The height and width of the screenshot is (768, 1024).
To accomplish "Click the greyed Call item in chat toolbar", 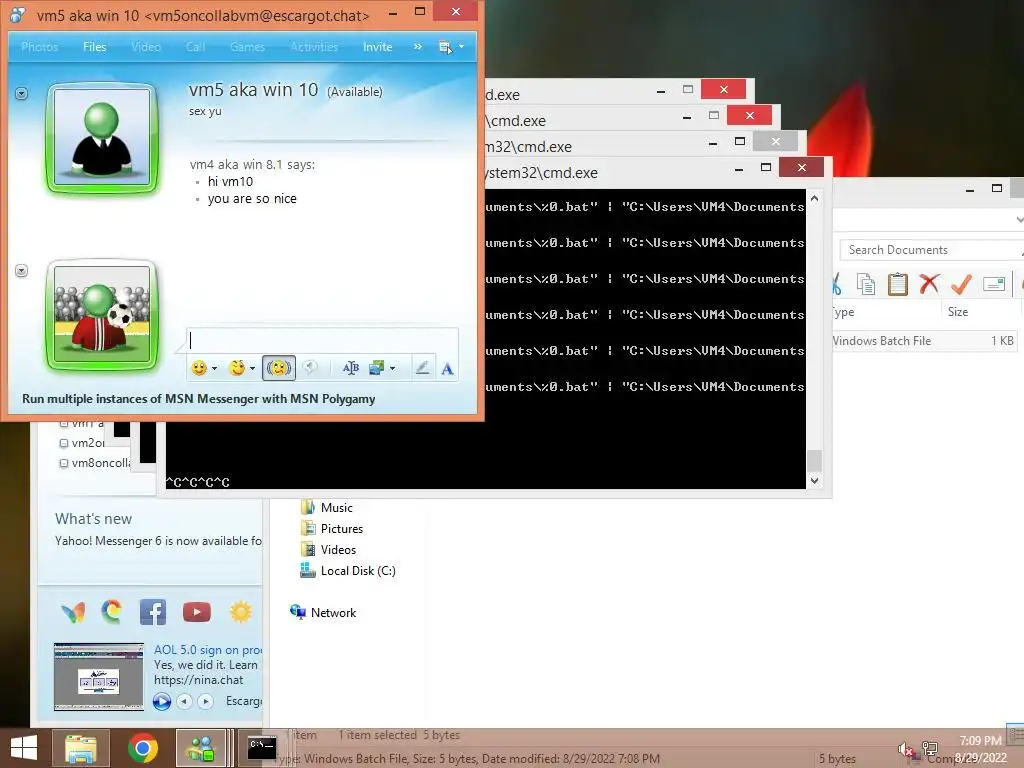I will [x=195, y=47].
